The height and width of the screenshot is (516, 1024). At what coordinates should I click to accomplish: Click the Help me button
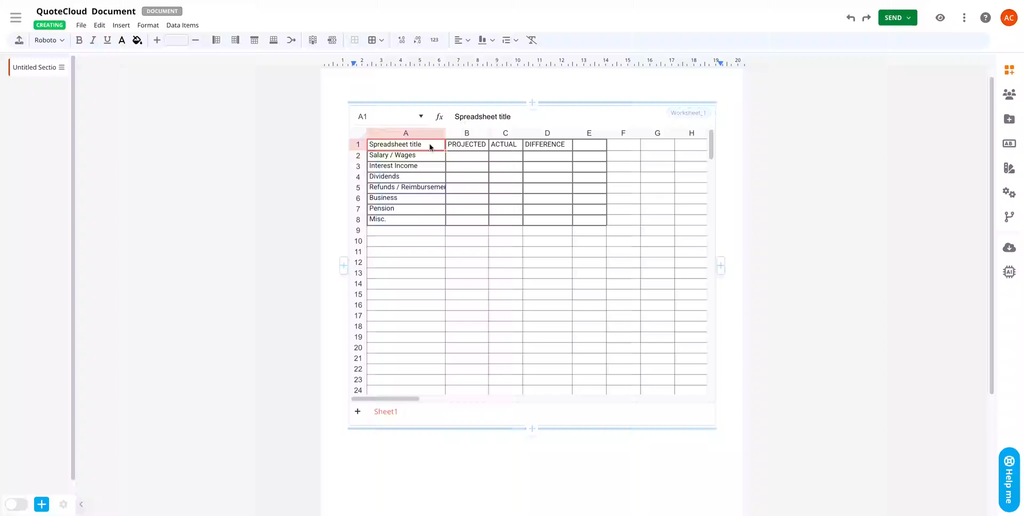click(x=1008, y=479)
